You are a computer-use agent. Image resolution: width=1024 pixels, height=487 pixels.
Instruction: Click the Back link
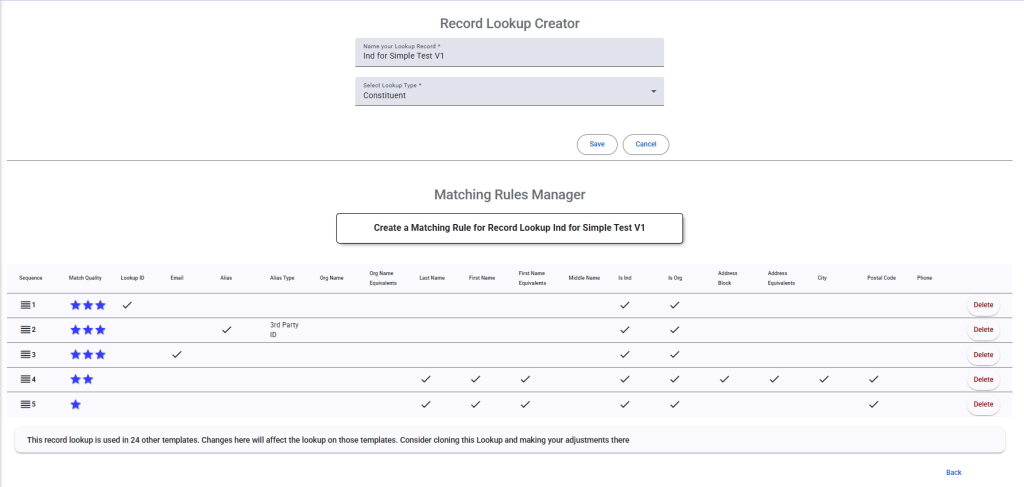pos(953,472)
